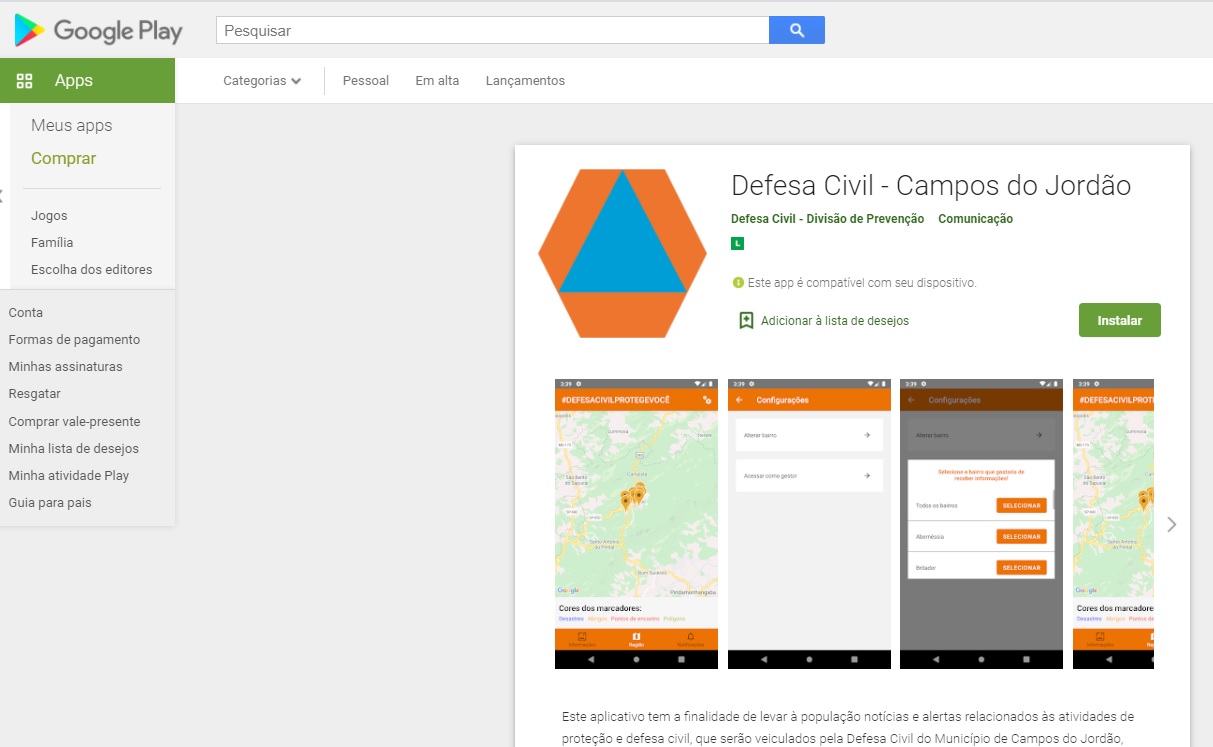Open the Comunicação category link

click(975, 219)
